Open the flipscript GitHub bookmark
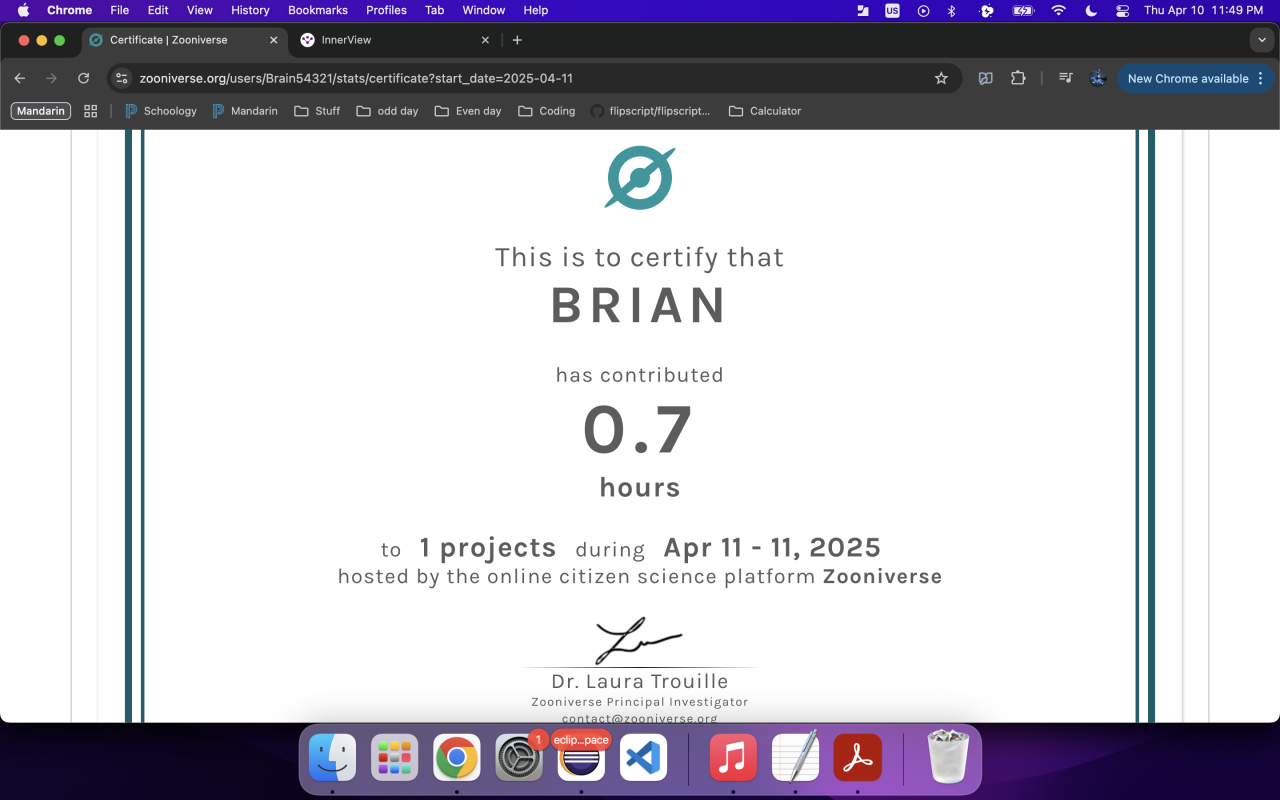Viewport: 1280px width, 800px height. tap(650, 111)
